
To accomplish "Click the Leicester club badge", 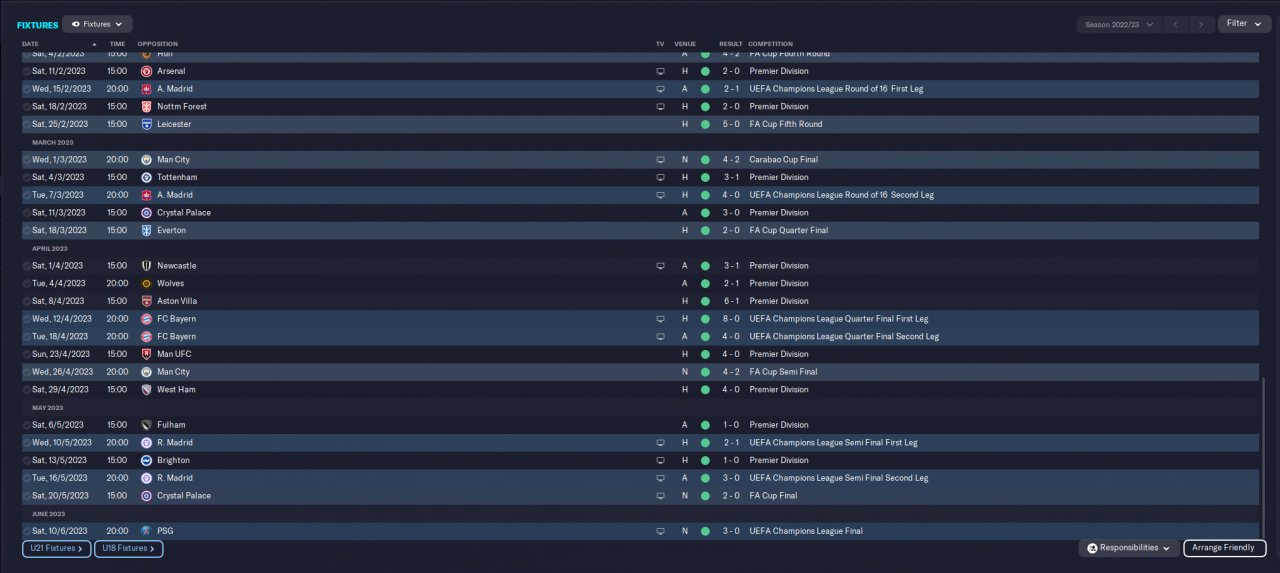I will [x=147, y=124].
